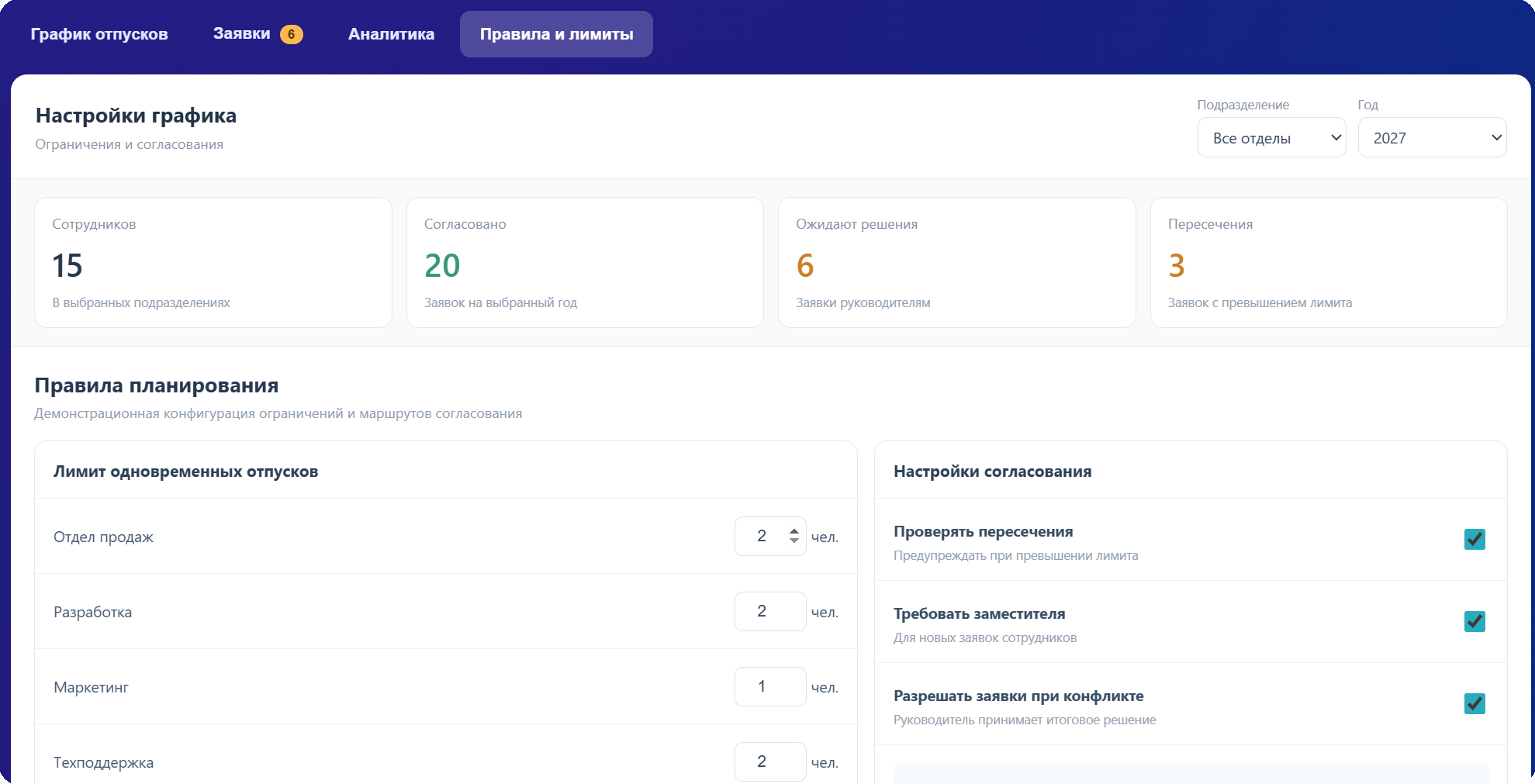Toggle the Требовать заместителя checkbox
1535x784 pixels.
pos(1474,621)
